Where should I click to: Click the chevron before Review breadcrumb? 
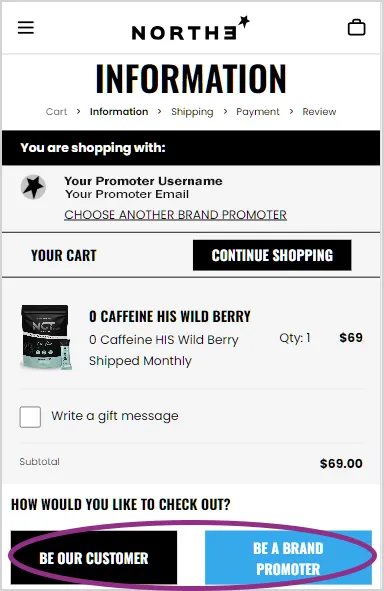(291, 112)
